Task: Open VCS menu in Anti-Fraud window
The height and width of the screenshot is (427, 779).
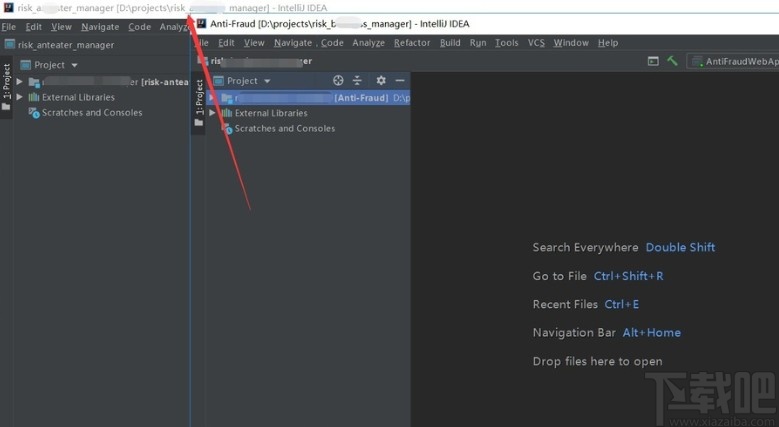Action: [x=536, y=43]
